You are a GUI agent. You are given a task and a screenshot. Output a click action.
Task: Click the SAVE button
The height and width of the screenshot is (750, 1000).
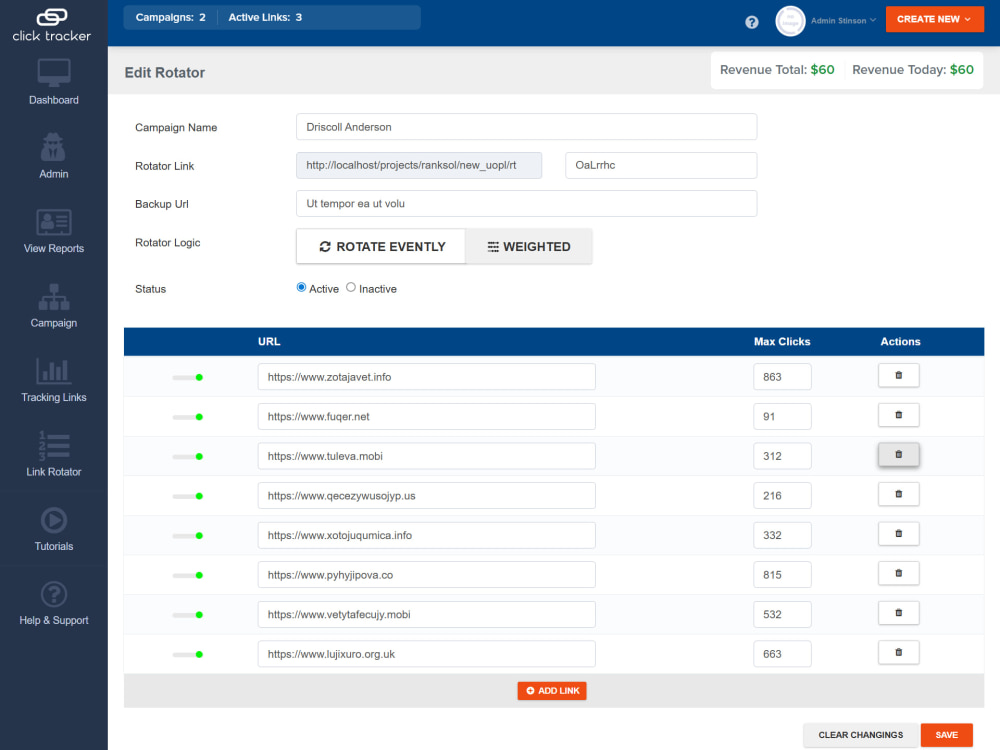946,735
